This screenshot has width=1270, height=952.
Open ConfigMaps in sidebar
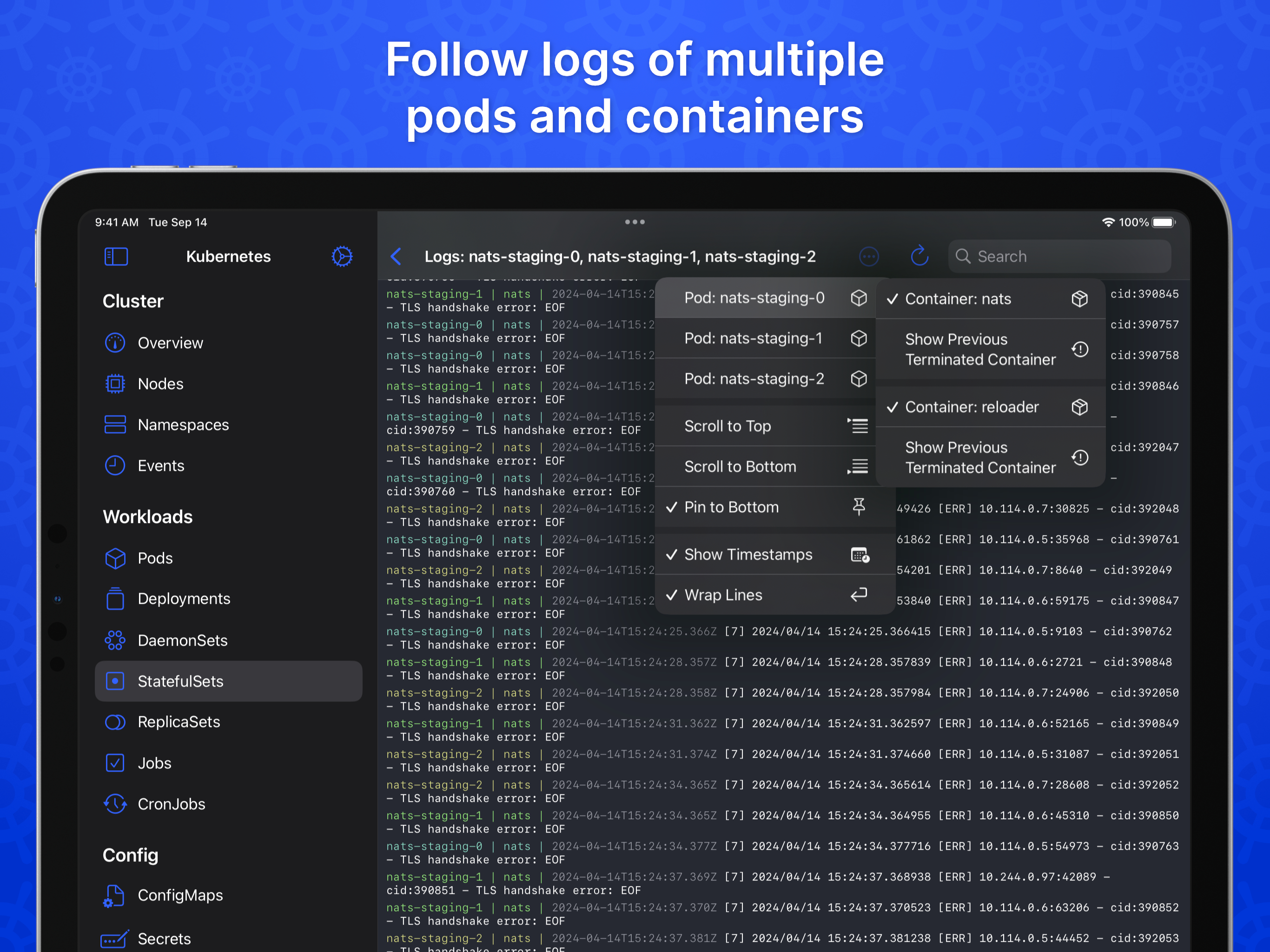(x=229, y=896)
